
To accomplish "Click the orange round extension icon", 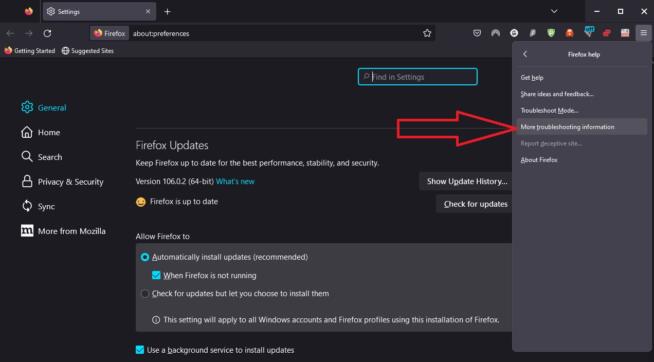I will click(570, 33).
